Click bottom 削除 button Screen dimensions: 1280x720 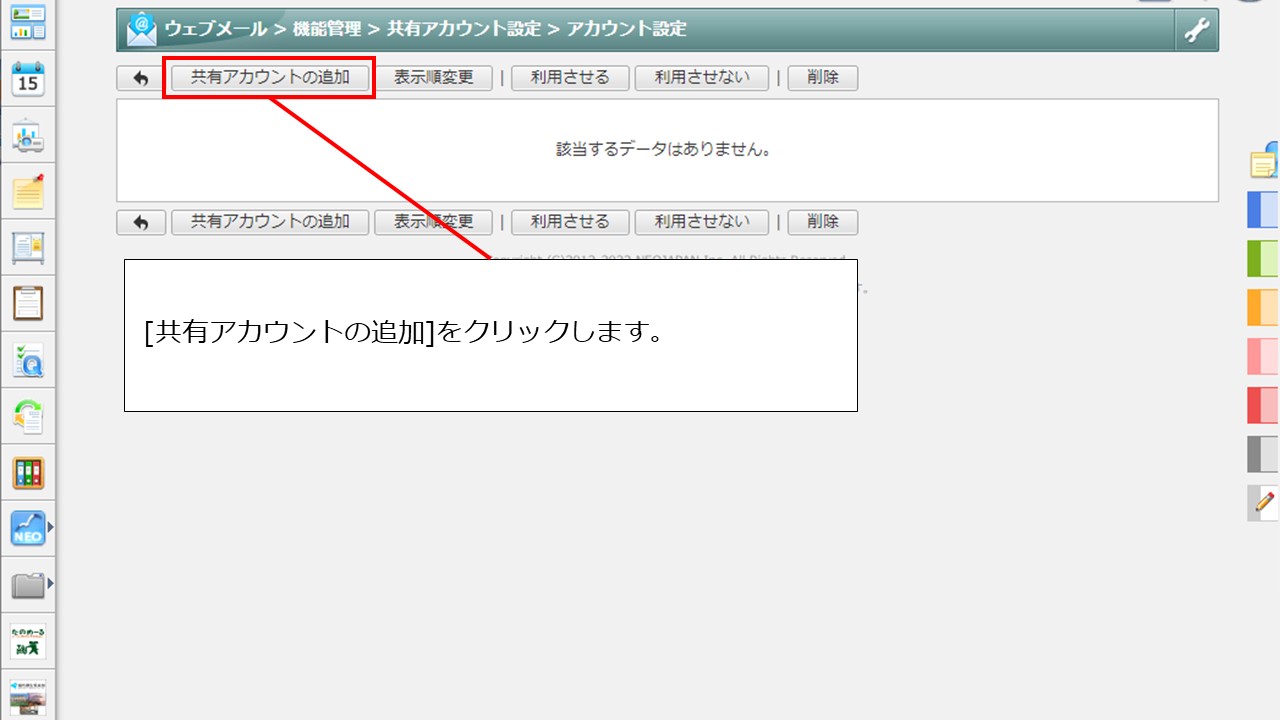pyautogui.click(x=823, y=222)
